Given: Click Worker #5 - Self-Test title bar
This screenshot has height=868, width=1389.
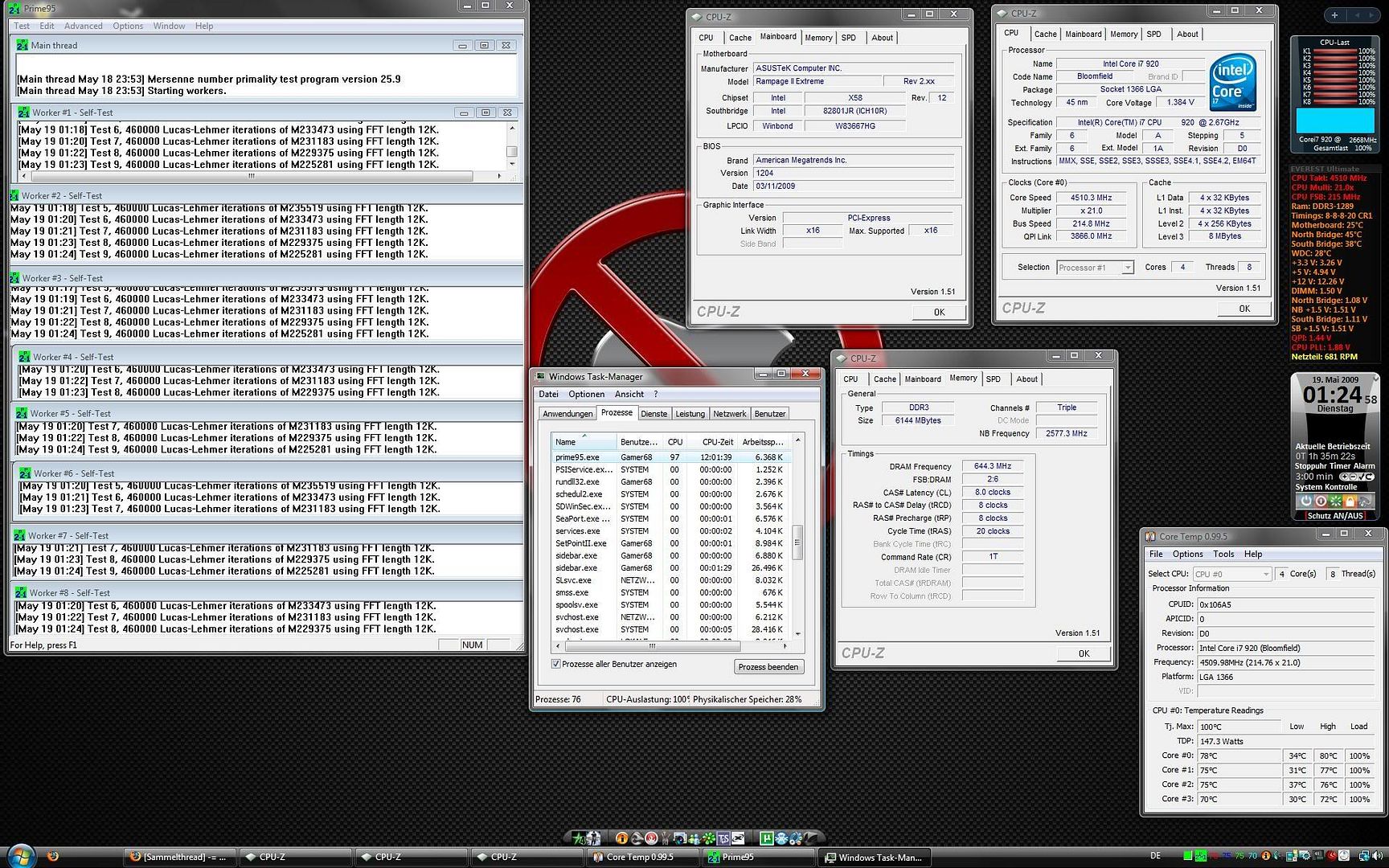Looking at the screenshot, I should coord(267,413).
